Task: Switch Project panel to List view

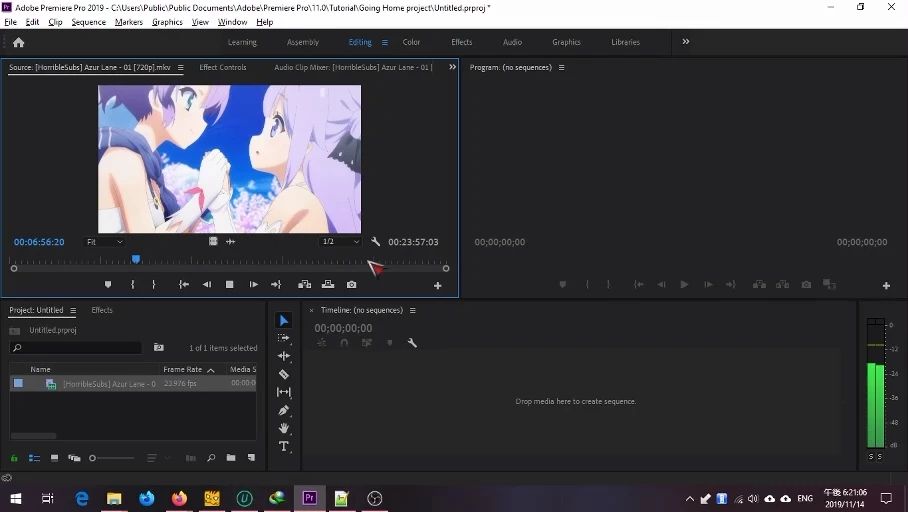Action: 34,458
